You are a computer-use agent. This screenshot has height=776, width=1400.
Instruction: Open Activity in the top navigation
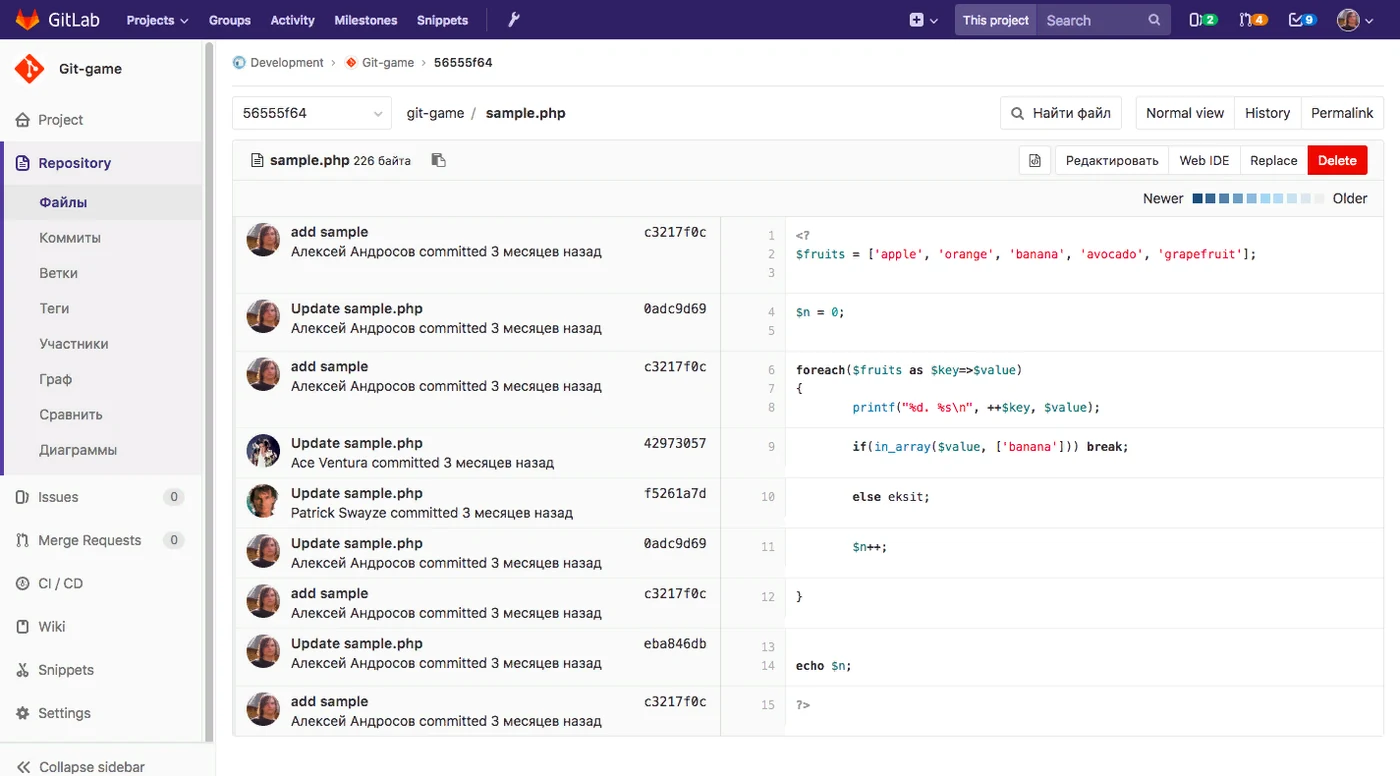(x=293, y=20)
